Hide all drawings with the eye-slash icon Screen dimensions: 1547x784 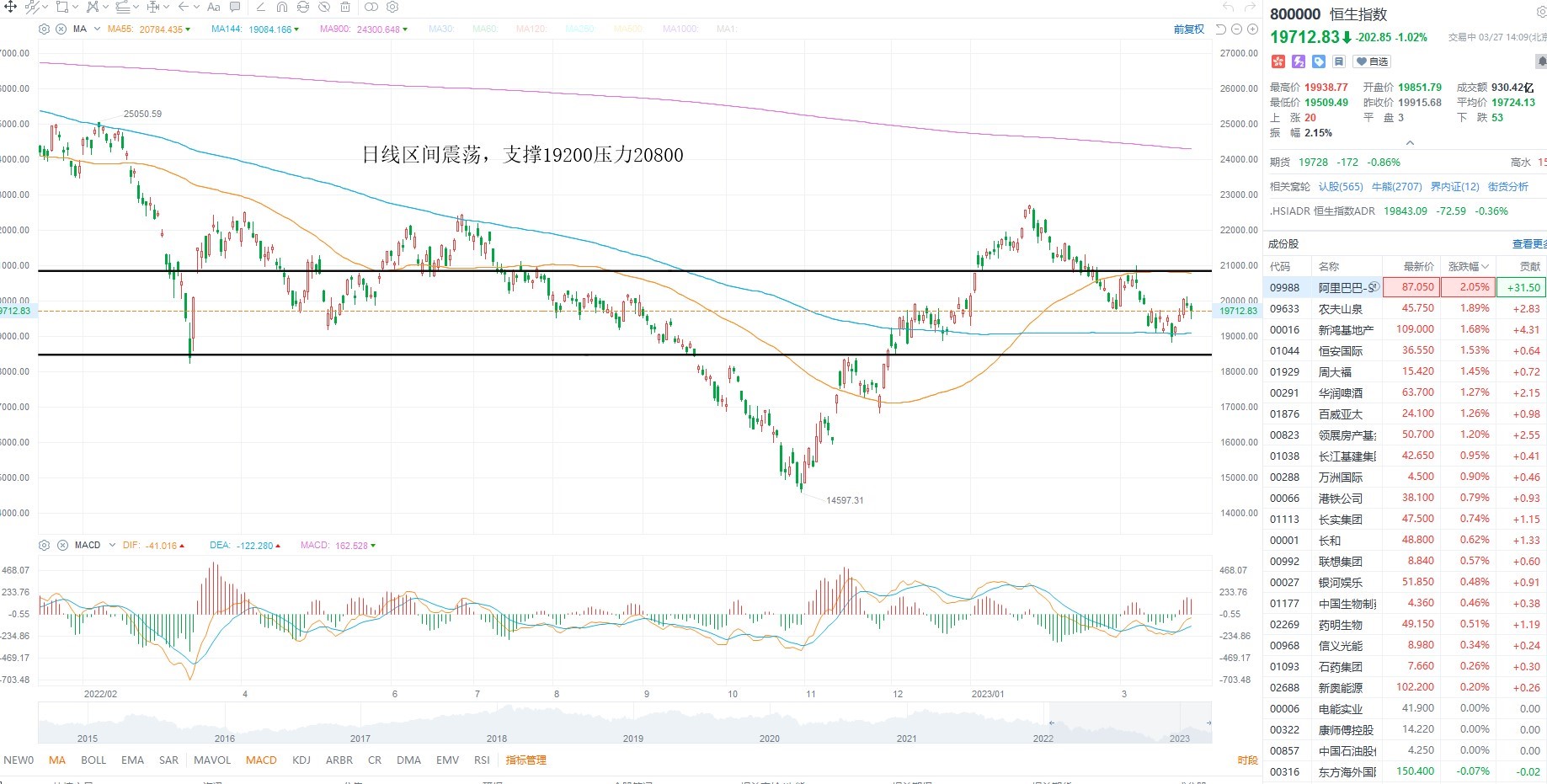(324, 7)
